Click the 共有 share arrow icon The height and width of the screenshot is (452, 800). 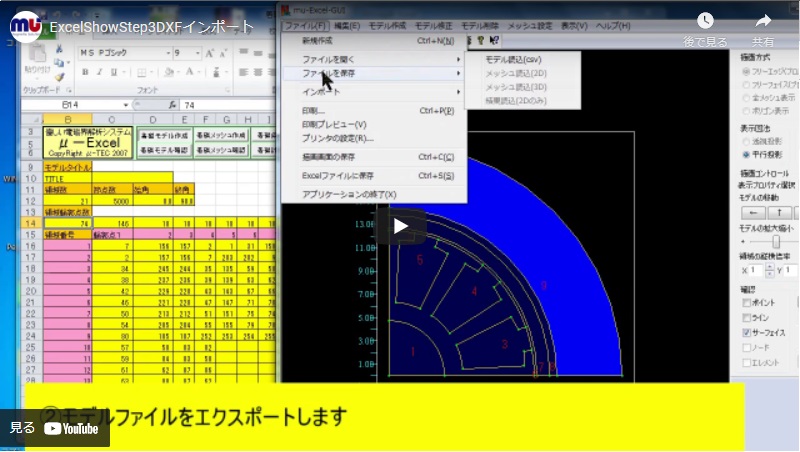(x=763, y=21)
